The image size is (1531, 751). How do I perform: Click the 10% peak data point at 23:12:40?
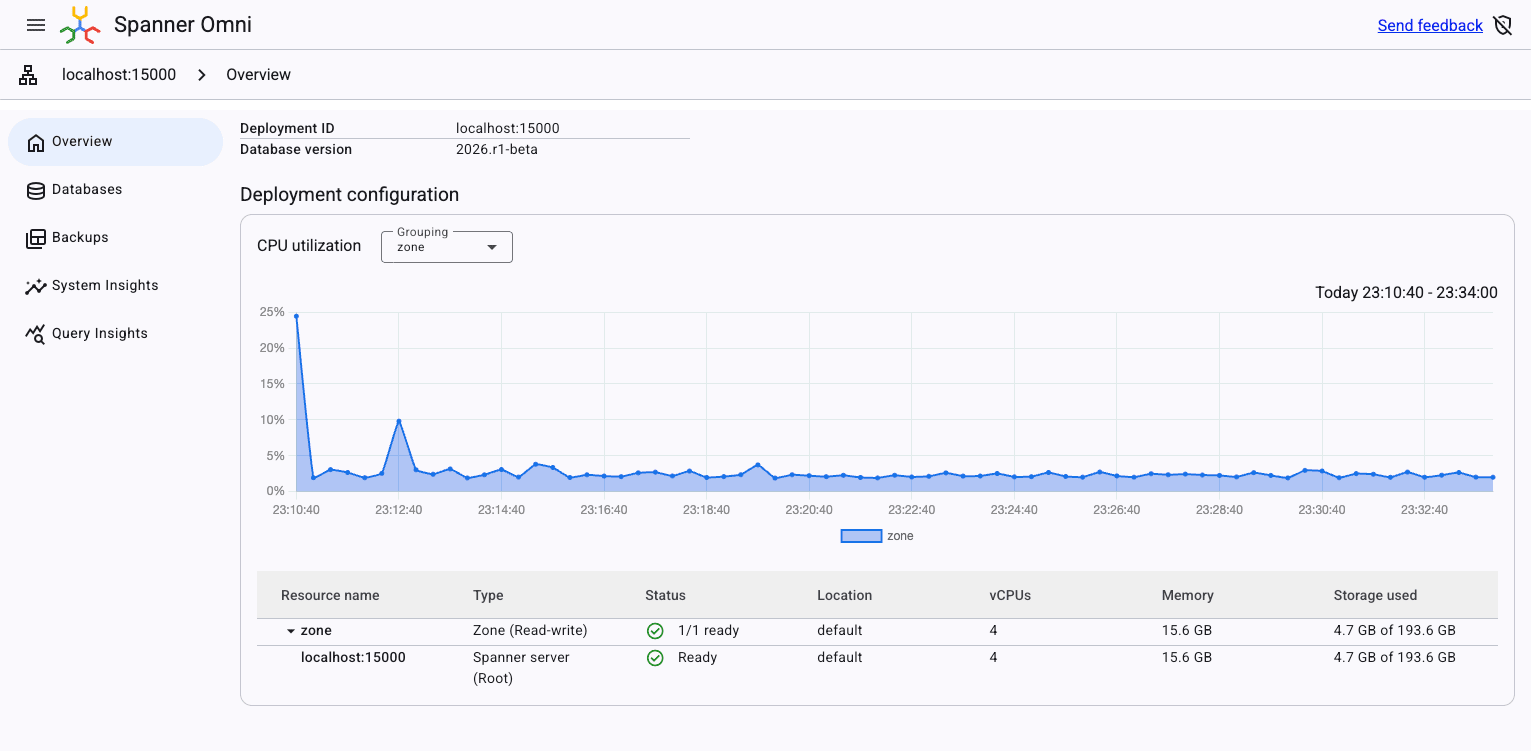[399, 421]
